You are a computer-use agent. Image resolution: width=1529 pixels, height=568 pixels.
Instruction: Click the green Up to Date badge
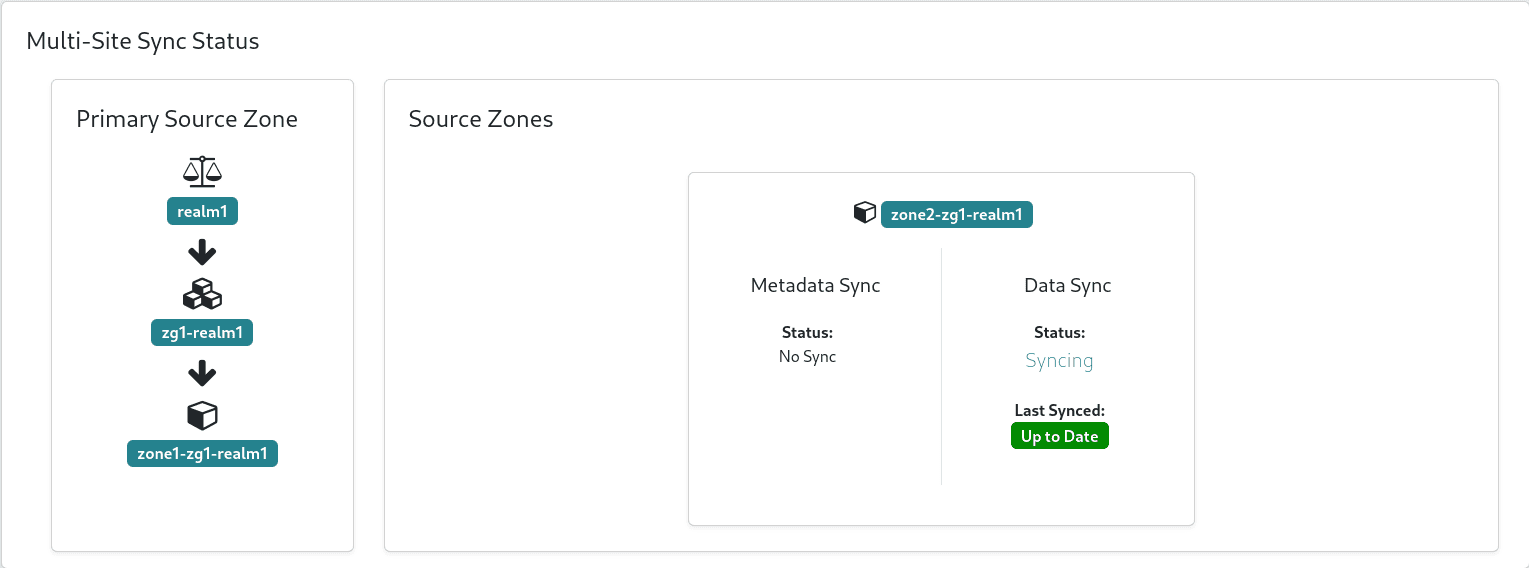(1059, 437)
